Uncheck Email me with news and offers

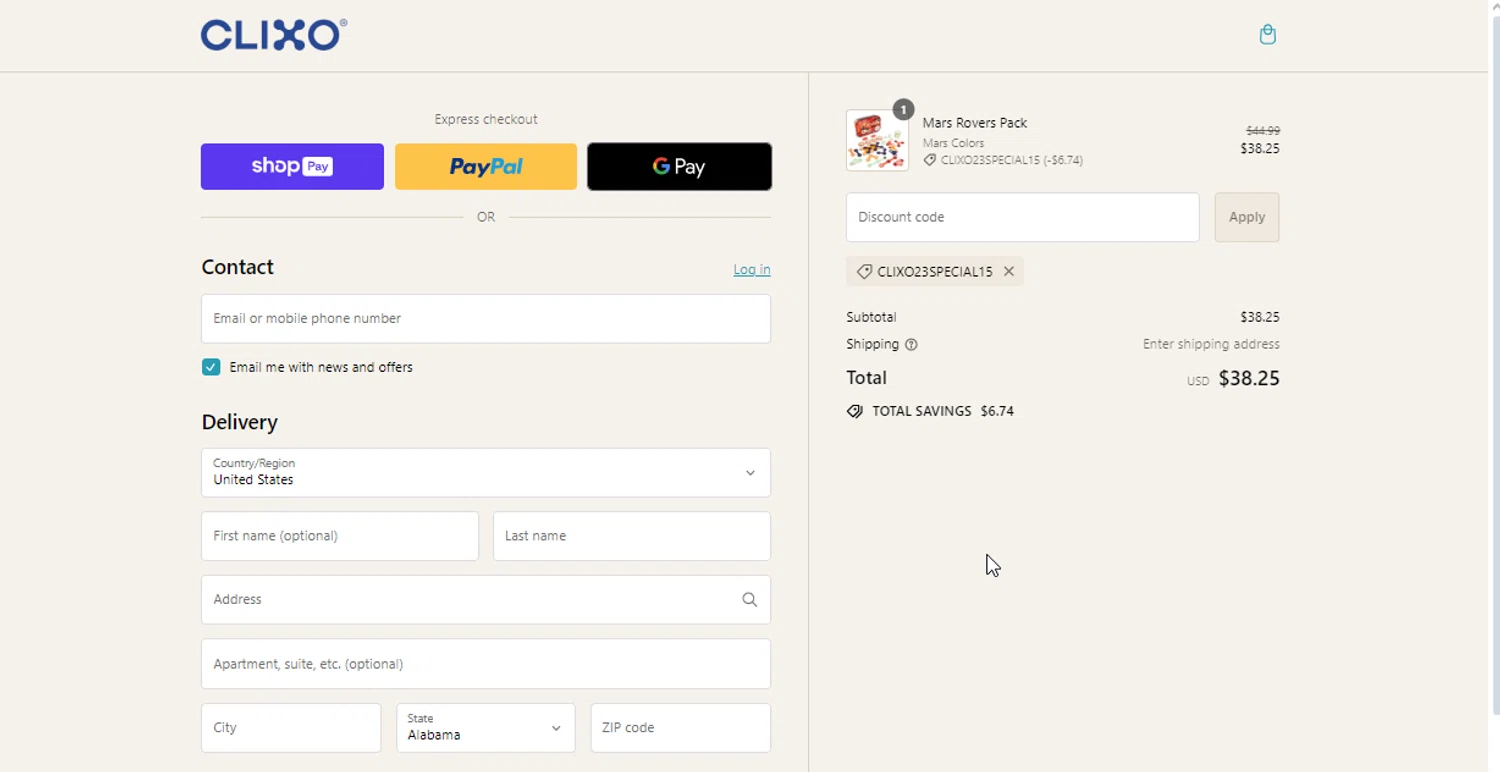pos(211,367)
